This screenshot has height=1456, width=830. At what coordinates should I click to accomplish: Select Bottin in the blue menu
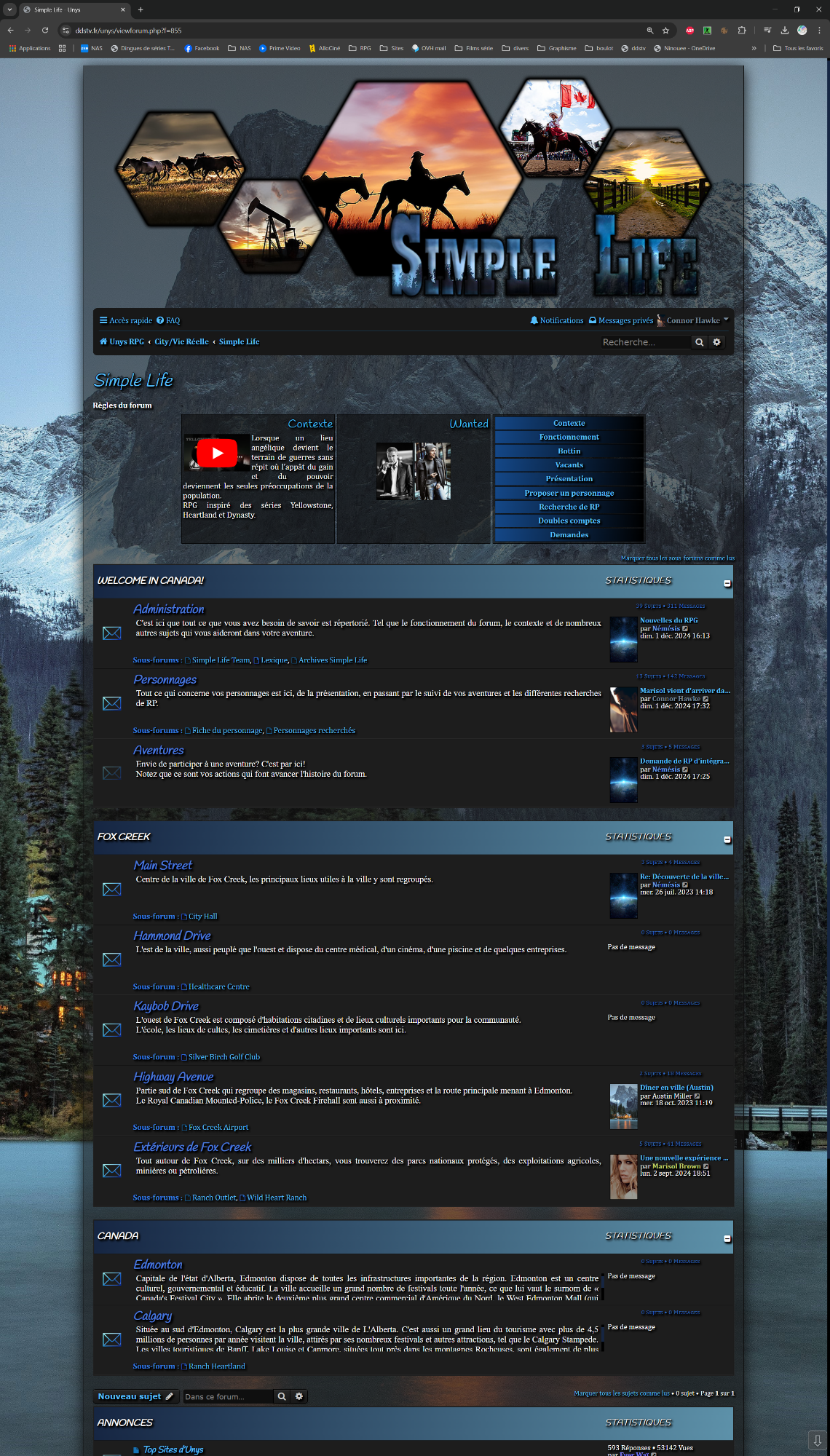[x=569, y=451]
